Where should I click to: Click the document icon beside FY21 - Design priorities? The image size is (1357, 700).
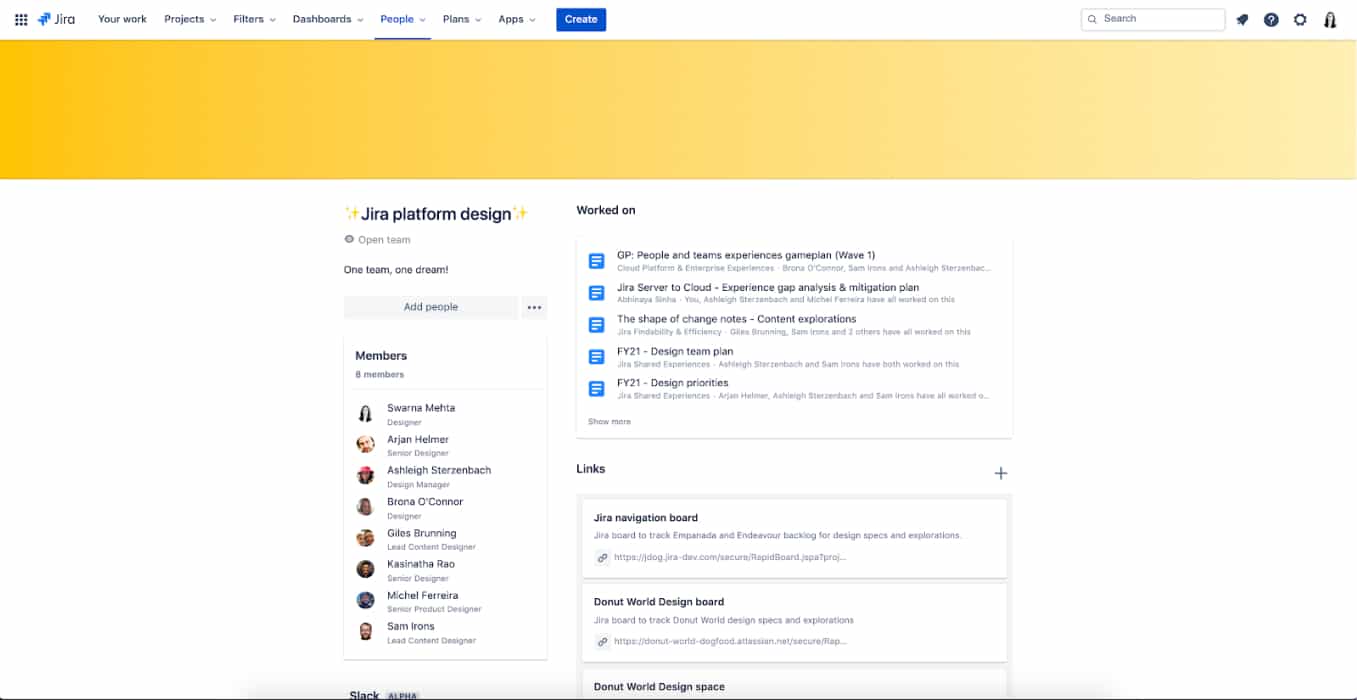pyautogui.click(x=596, y=388)
